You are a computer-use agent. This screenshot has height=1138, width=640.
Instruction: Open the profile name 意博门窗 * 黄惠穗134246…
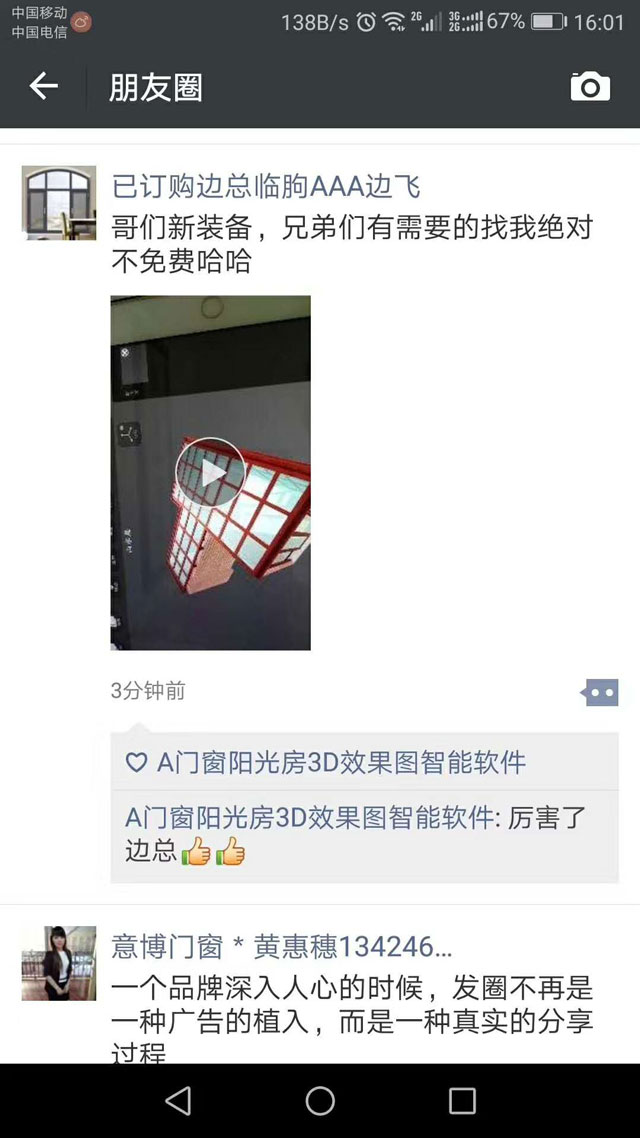[x=282, y=947]
